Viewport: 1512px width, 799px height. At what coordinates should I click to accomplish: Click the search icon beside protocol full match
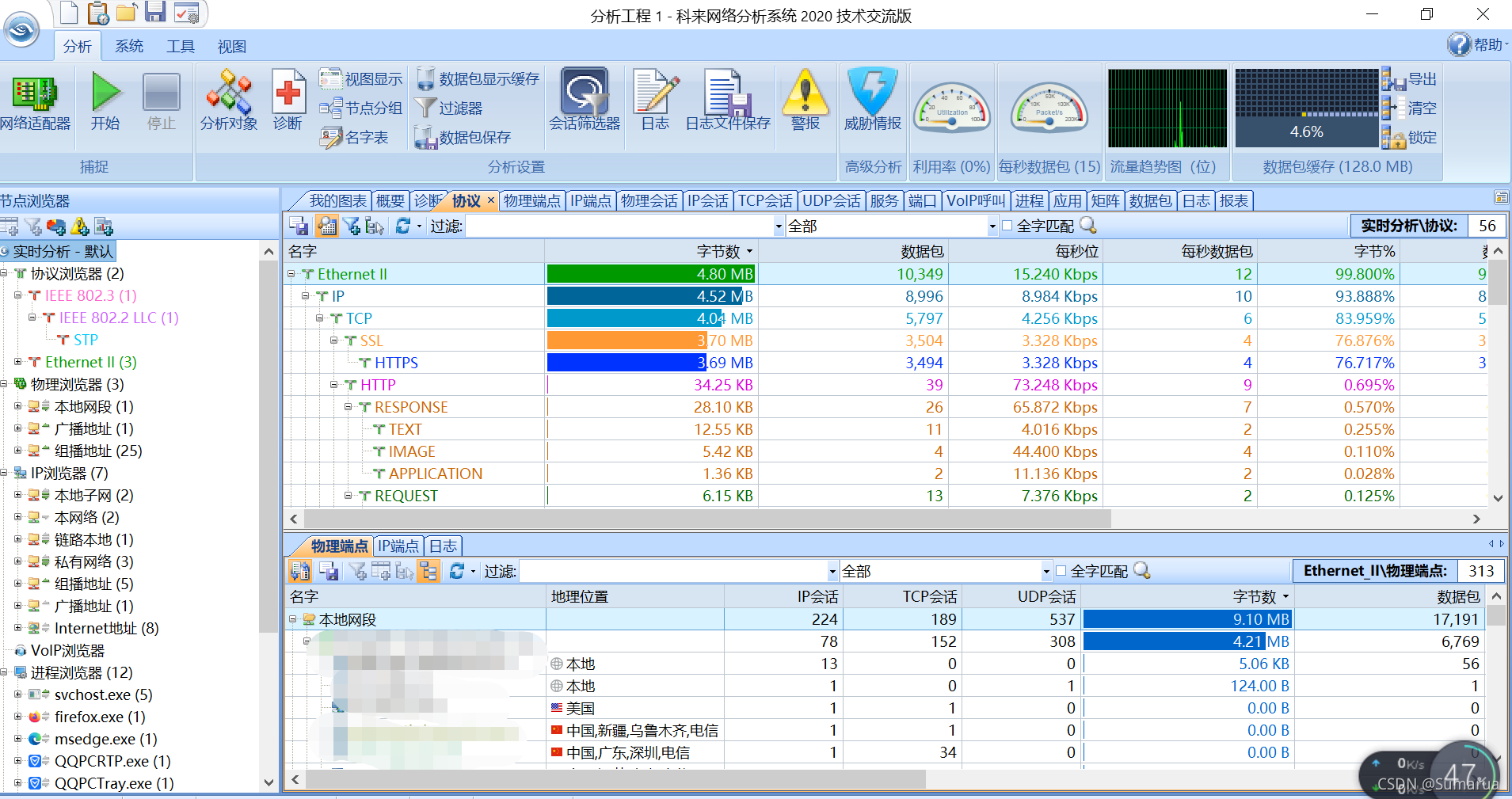pyautogui.click(x=1088, y=226)
